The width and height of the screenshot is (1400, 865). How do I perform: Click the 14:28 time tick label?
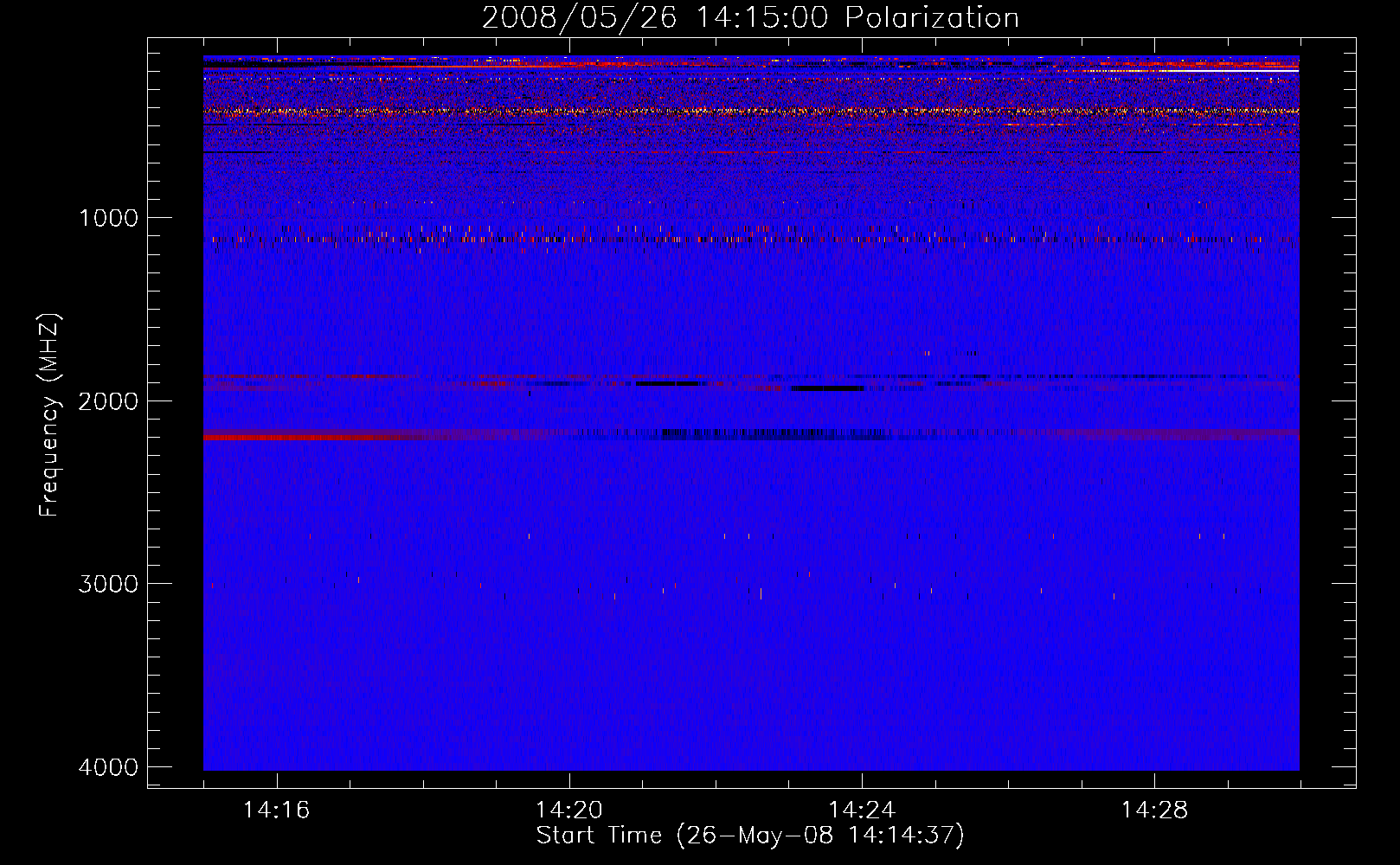click(x=1154, y=811)
